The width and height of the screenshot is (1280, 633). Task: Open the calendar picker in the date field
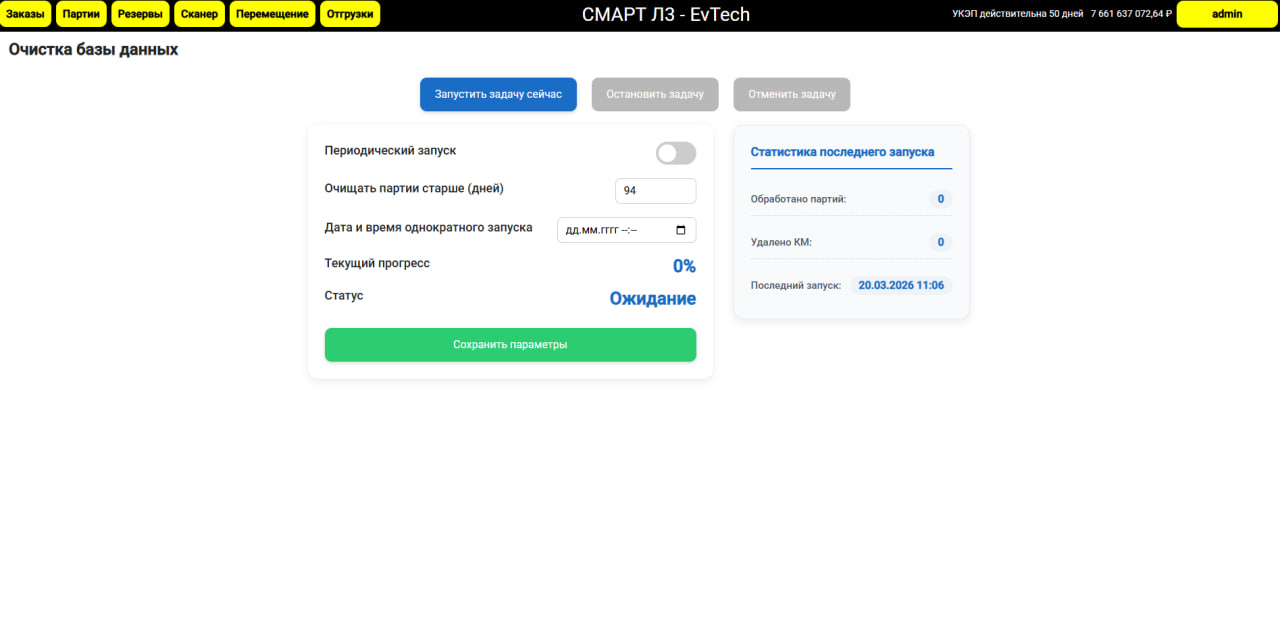click(681, 230)
